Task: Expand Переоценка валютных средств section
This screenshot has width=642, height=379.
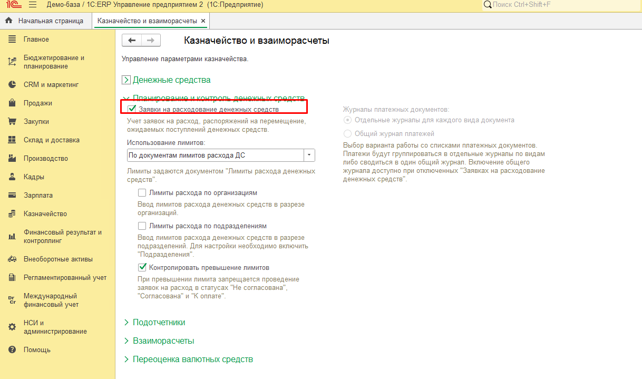Action: coord(126,359)
